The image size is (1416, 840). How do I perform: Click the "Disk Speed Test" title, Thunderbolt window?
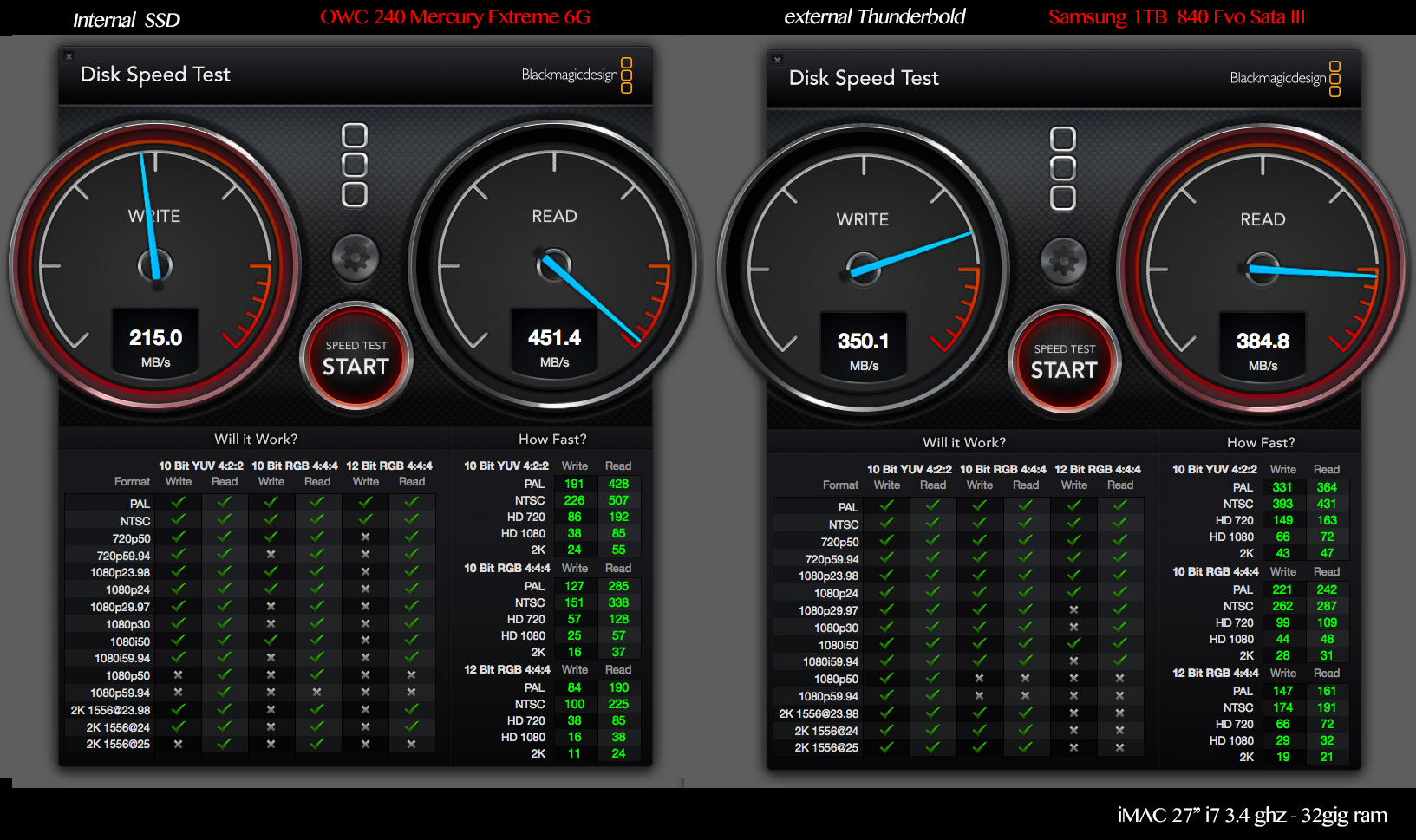[x=864, y=78]
